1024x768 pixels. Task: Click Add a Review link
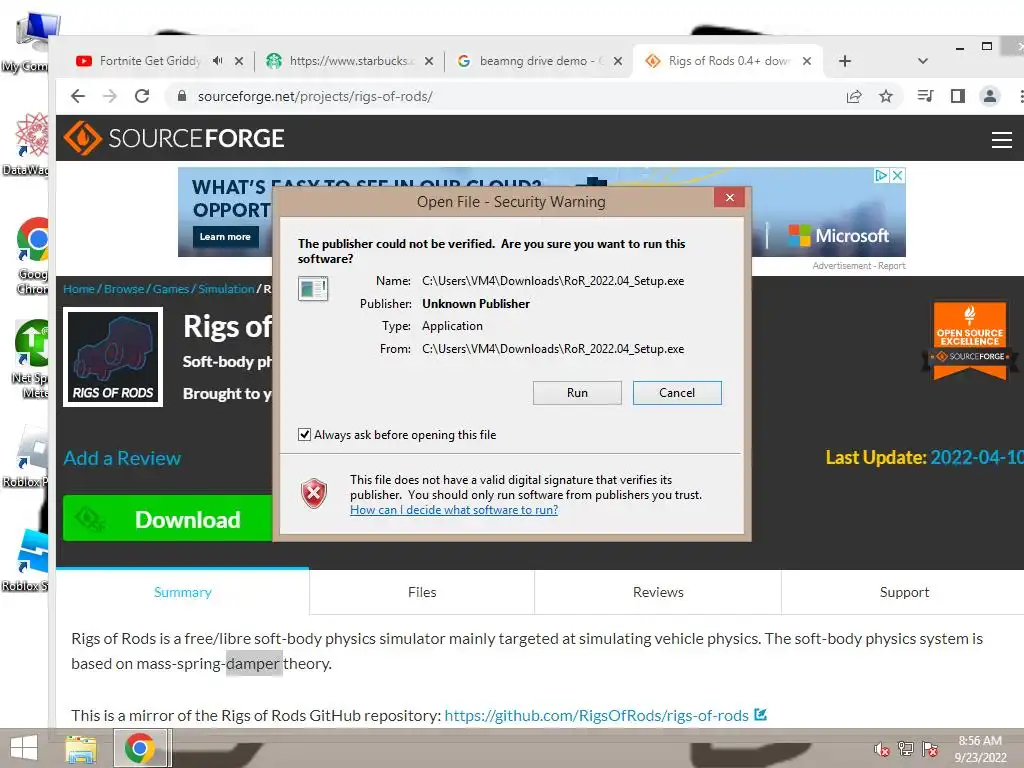[x=122, y=458]
